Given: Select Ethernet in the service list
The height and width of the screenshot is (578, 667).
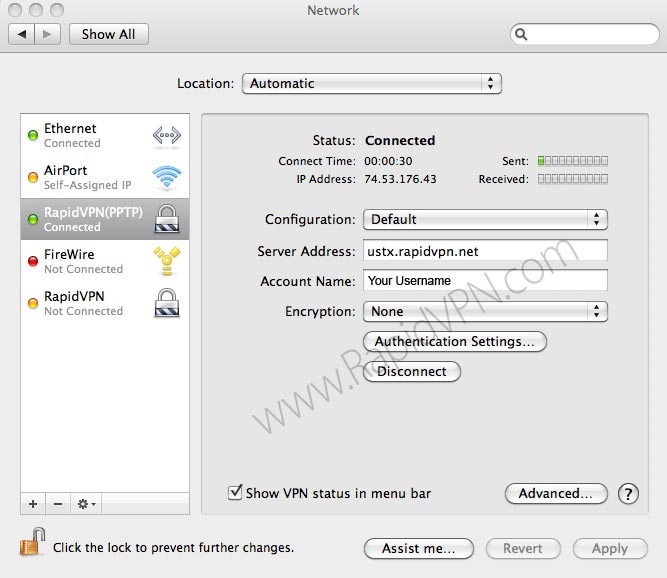Looking at the screenshot, I should [105, 135].
